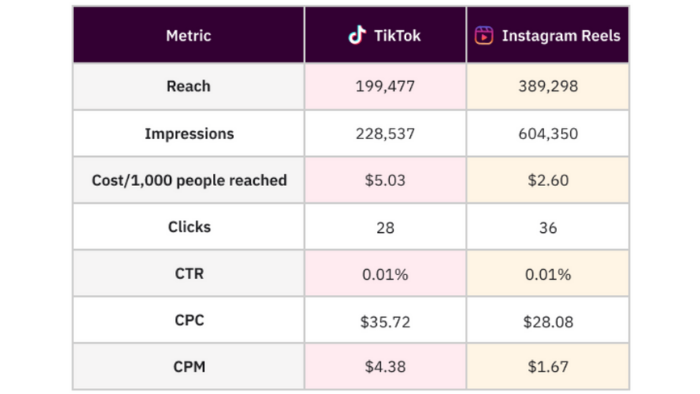Click the $1.67 CPM cell
The height and width of the screenshot is (394, 700).
548,367
